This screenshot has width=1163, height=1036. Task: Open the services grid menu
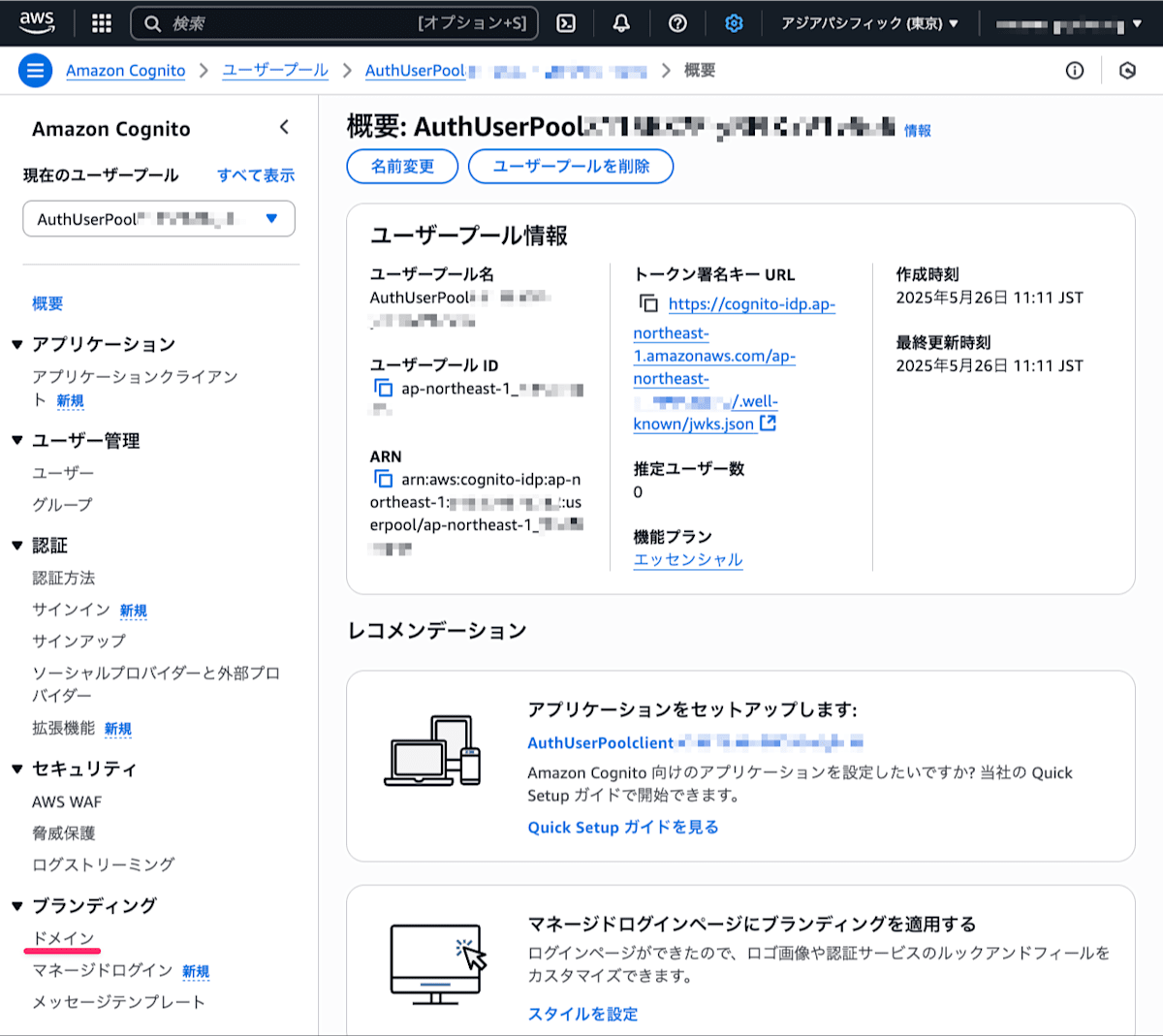(102, 23)
